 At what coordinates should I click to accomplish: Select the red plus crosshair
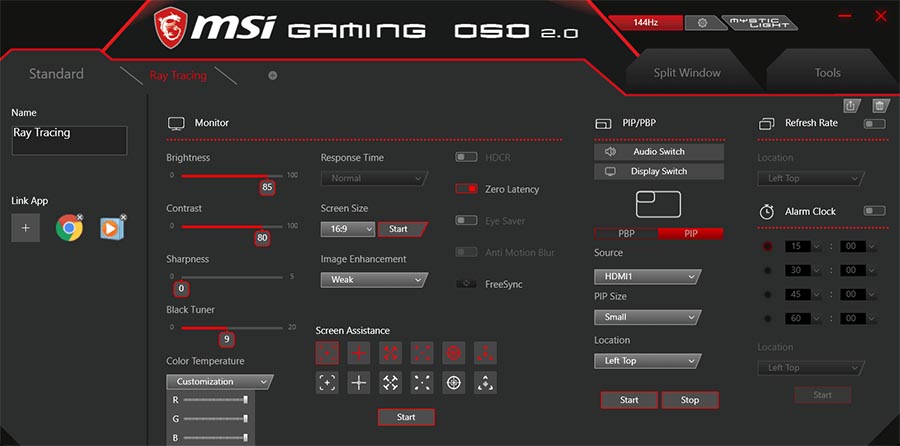359,353
